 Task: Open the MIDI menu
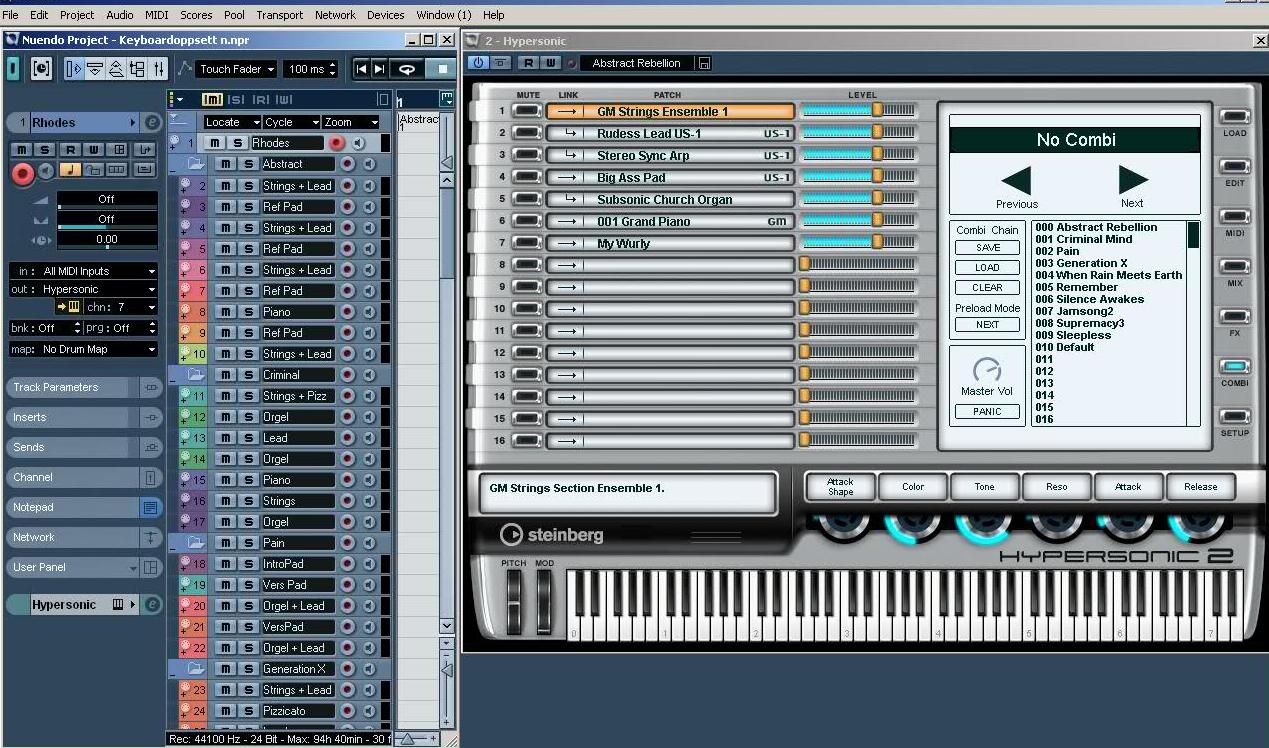click(156, 15)
